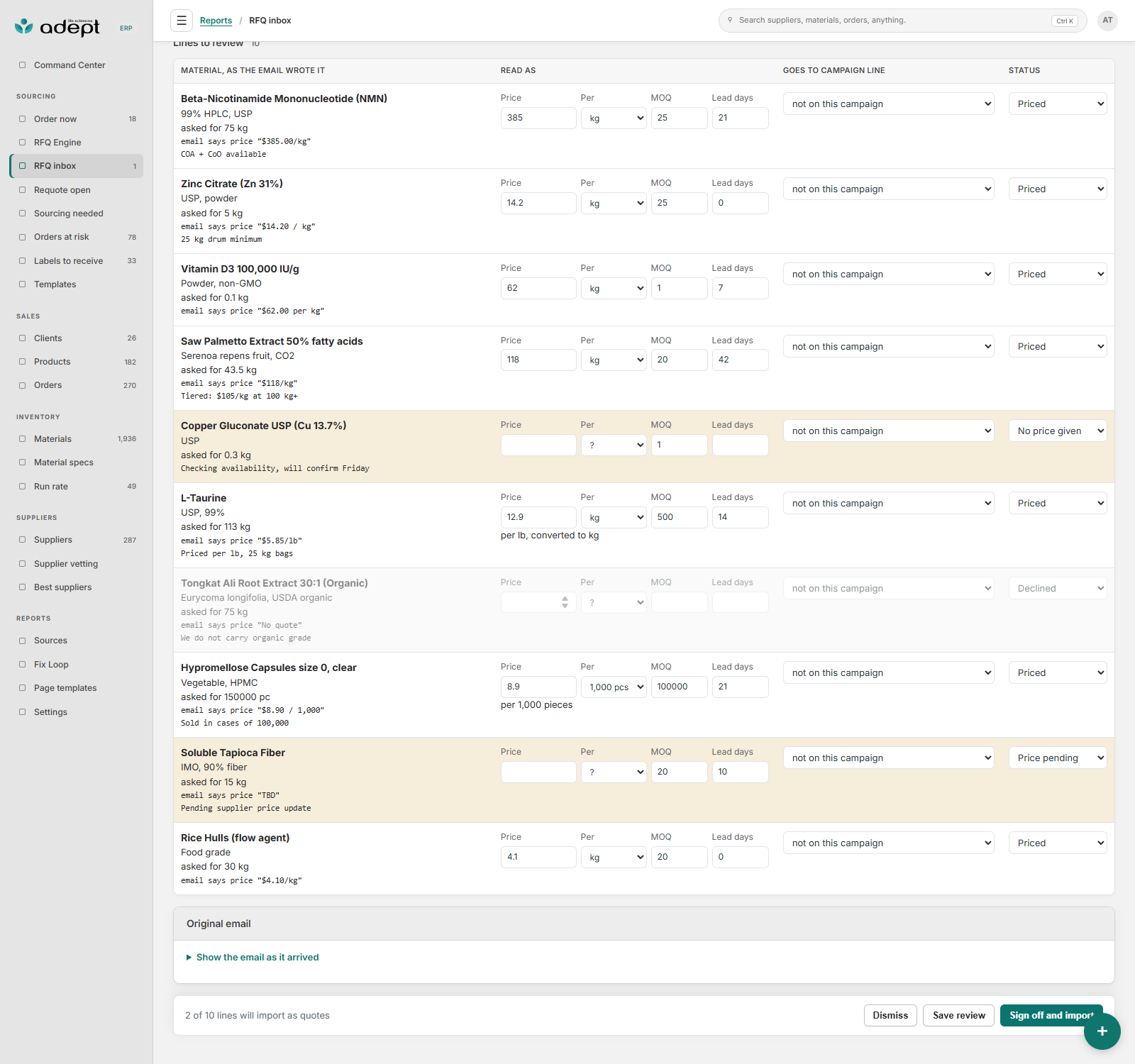Click the L-Taurine MOQ field showing 500
The image size is (1135, 1064).
(x=679, y=518)
